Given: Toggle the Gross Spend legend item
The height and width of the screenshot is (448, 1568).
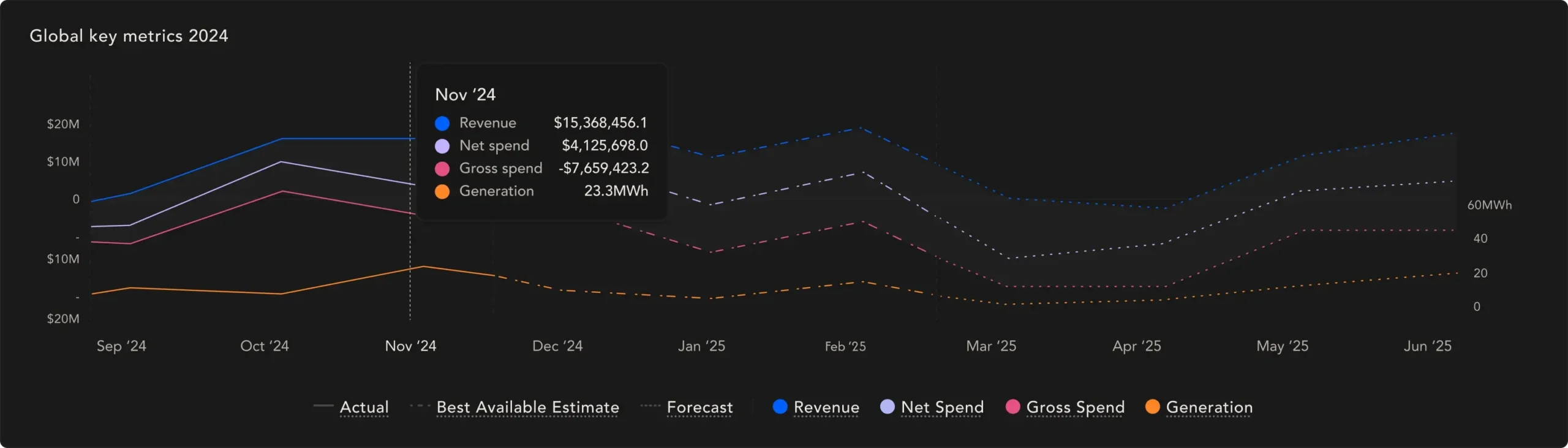Looking at the screenshot, I should tap(1075, 408).
